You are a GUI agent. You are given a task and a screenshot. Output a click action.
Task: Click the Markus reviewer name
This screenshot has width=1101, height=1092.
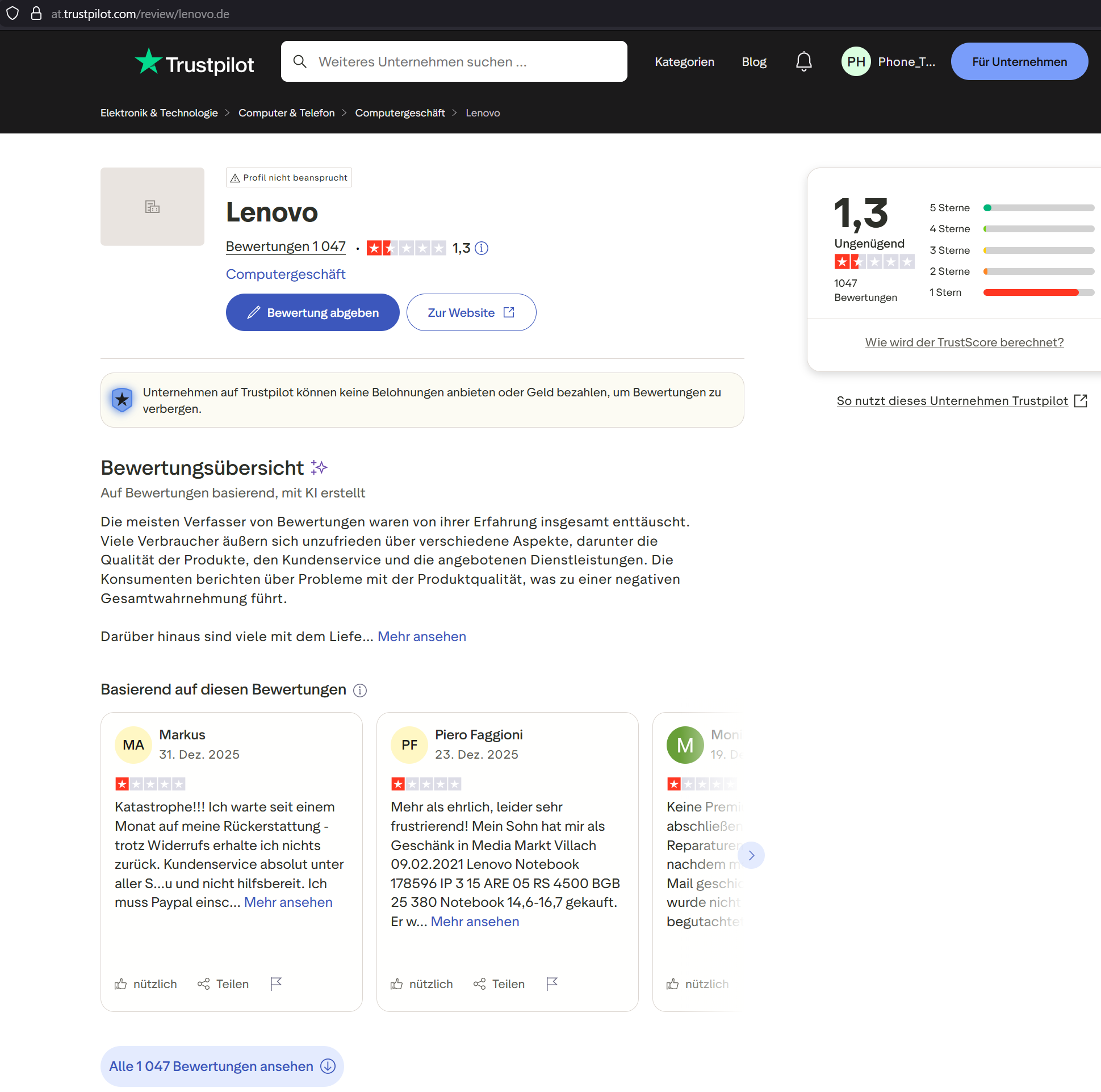[x=182, y=735]
